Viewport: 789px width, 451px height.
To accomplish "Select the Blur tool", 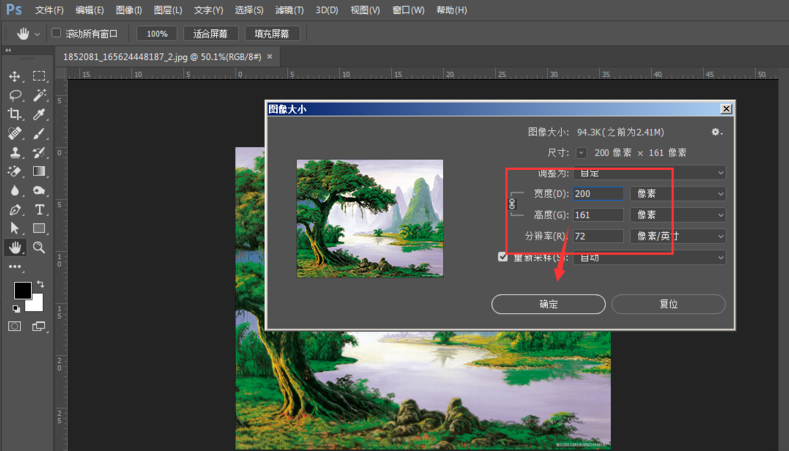I will point(15,191).
